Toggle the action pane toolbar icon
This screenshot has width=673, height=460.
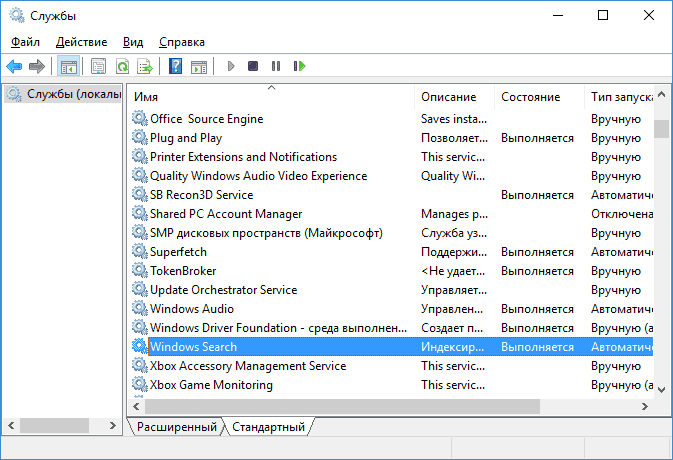coord(199,67)
